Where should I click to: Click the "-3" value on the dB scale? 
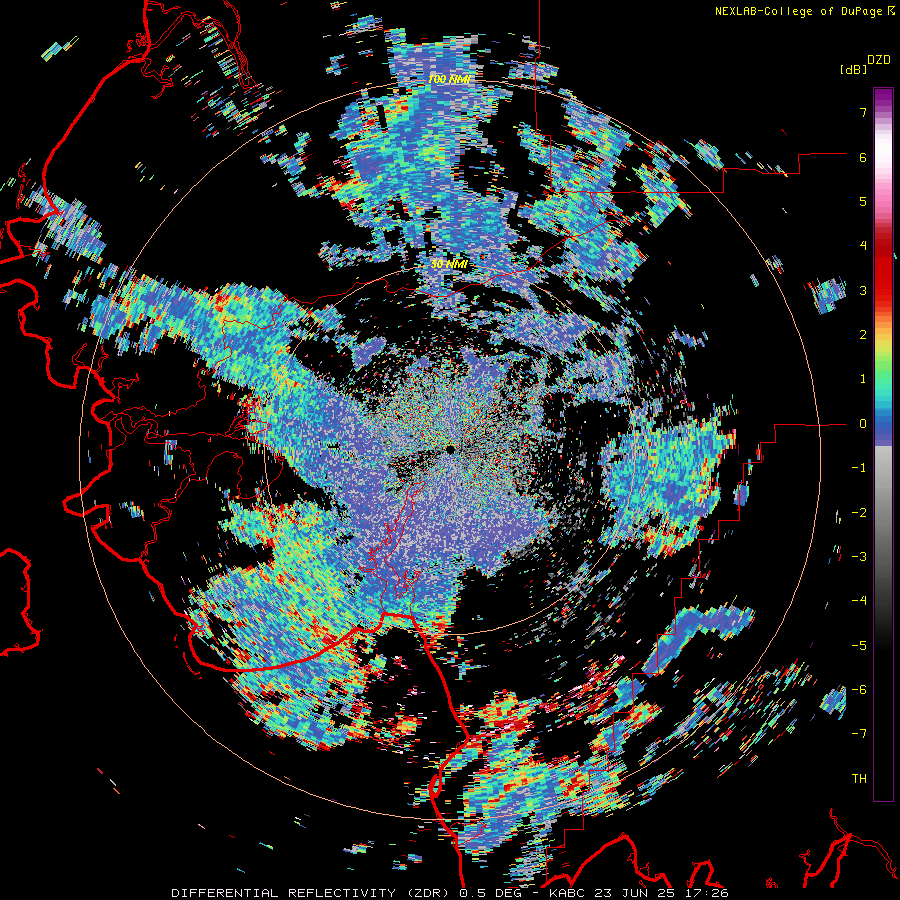pyautogui.click(x=859, y=557)
